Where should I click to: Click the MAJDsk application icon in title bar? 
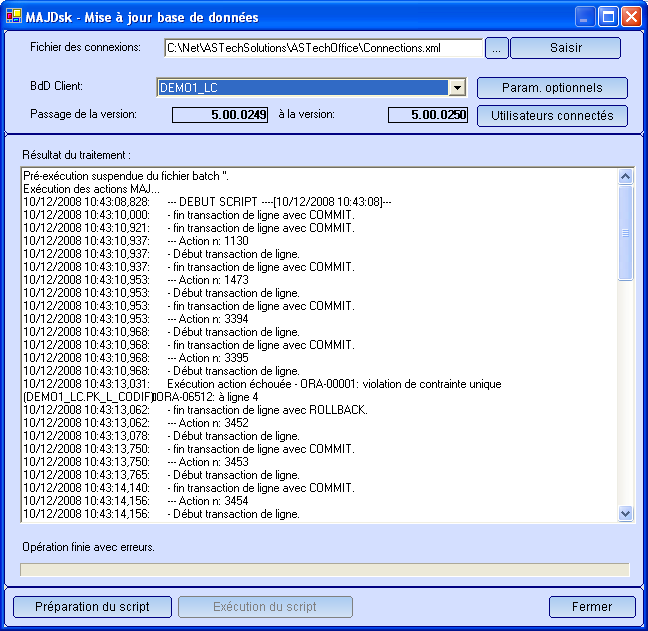coord(14,17)
